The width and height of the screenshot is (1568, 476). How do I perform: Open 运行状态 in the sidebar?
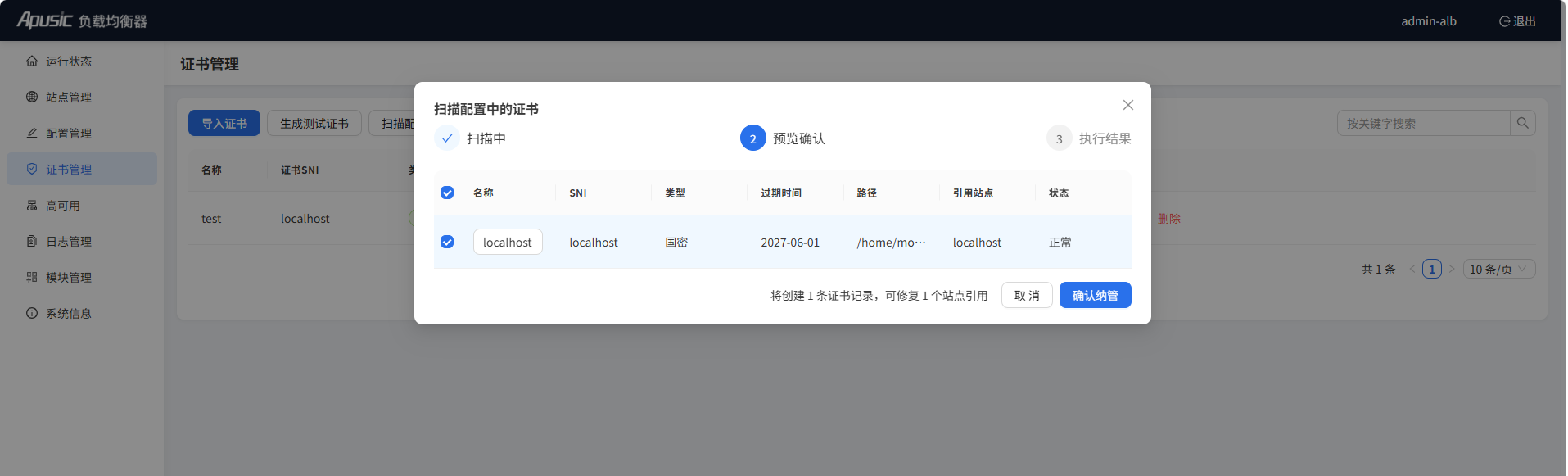[x=82, y=61]
